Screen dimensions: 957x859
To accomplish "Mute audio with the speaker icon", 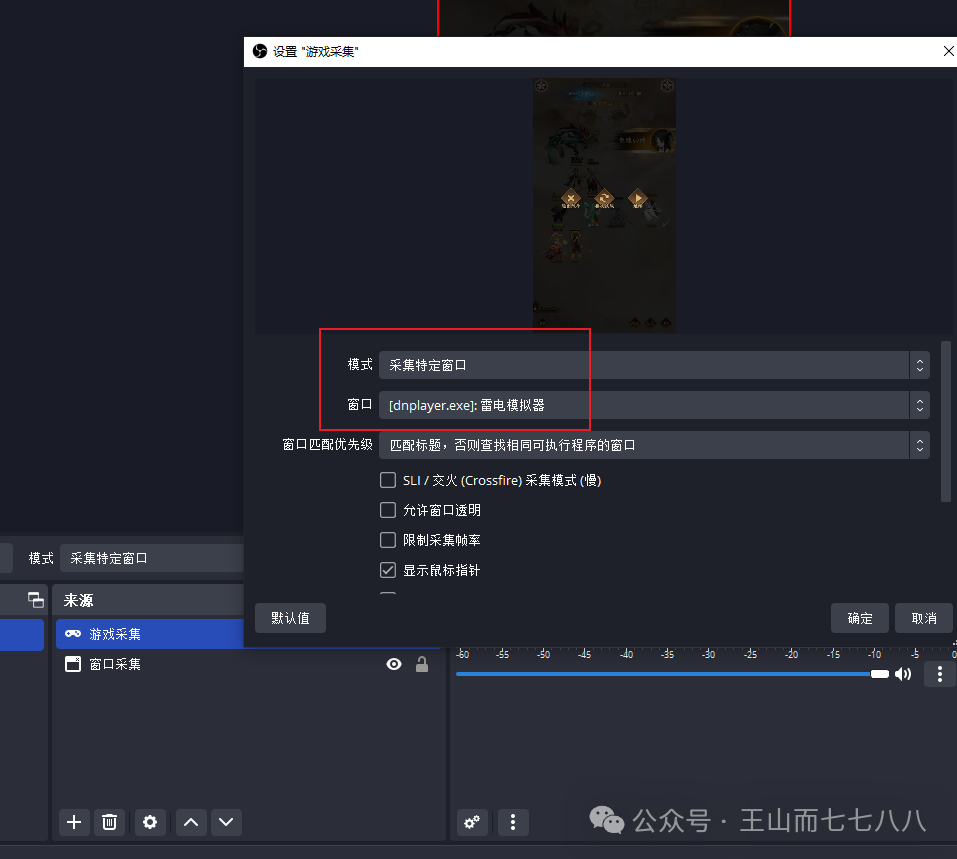I will [903, 674].
